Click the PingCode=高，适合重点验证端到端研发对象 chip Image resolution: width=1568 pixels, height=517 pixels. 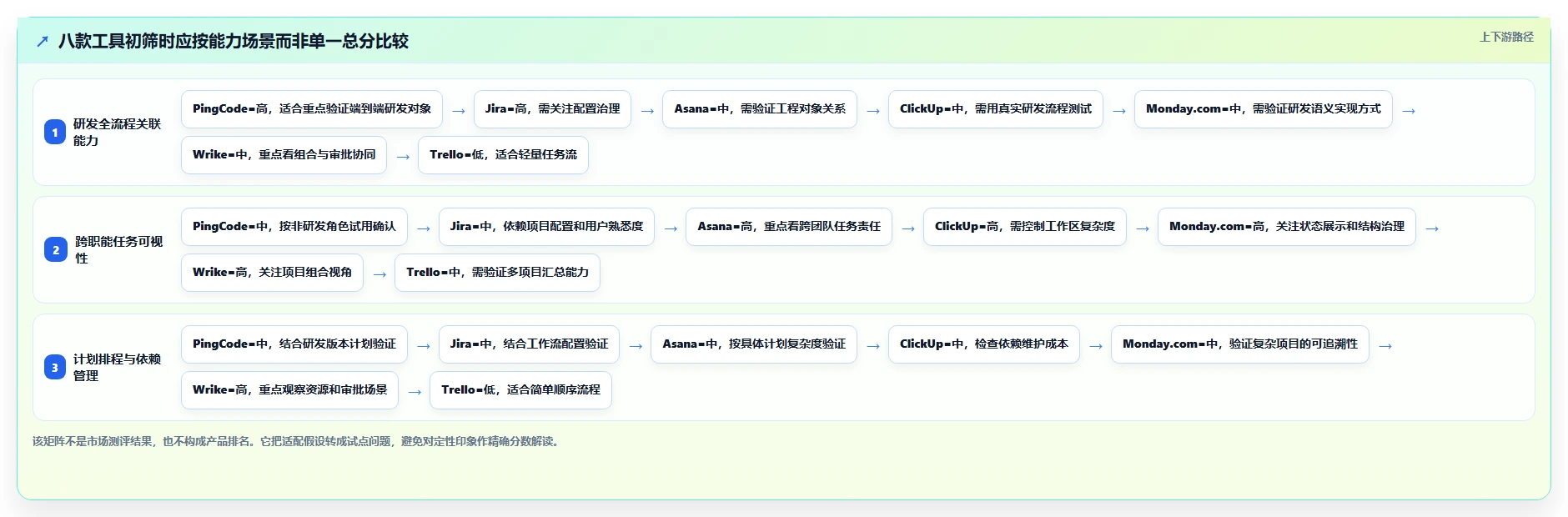tap(312, 109)
